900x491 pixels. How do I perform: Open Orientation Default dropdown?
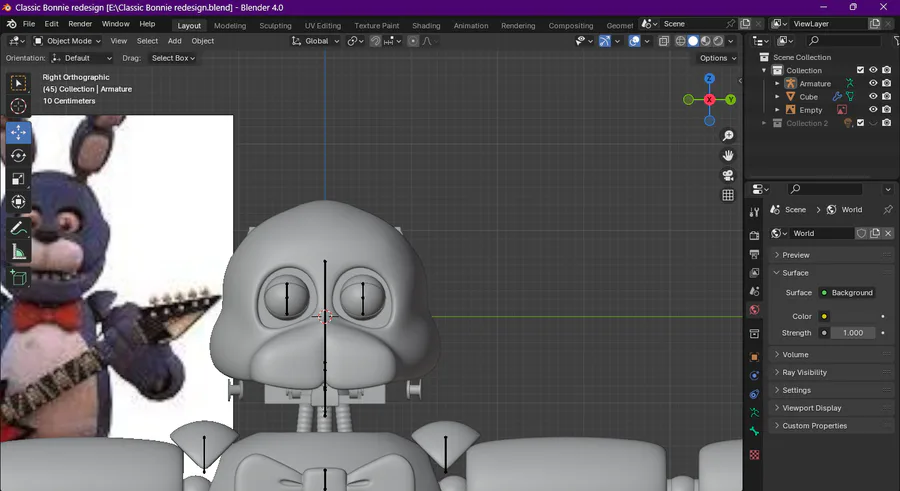[82, 58]
